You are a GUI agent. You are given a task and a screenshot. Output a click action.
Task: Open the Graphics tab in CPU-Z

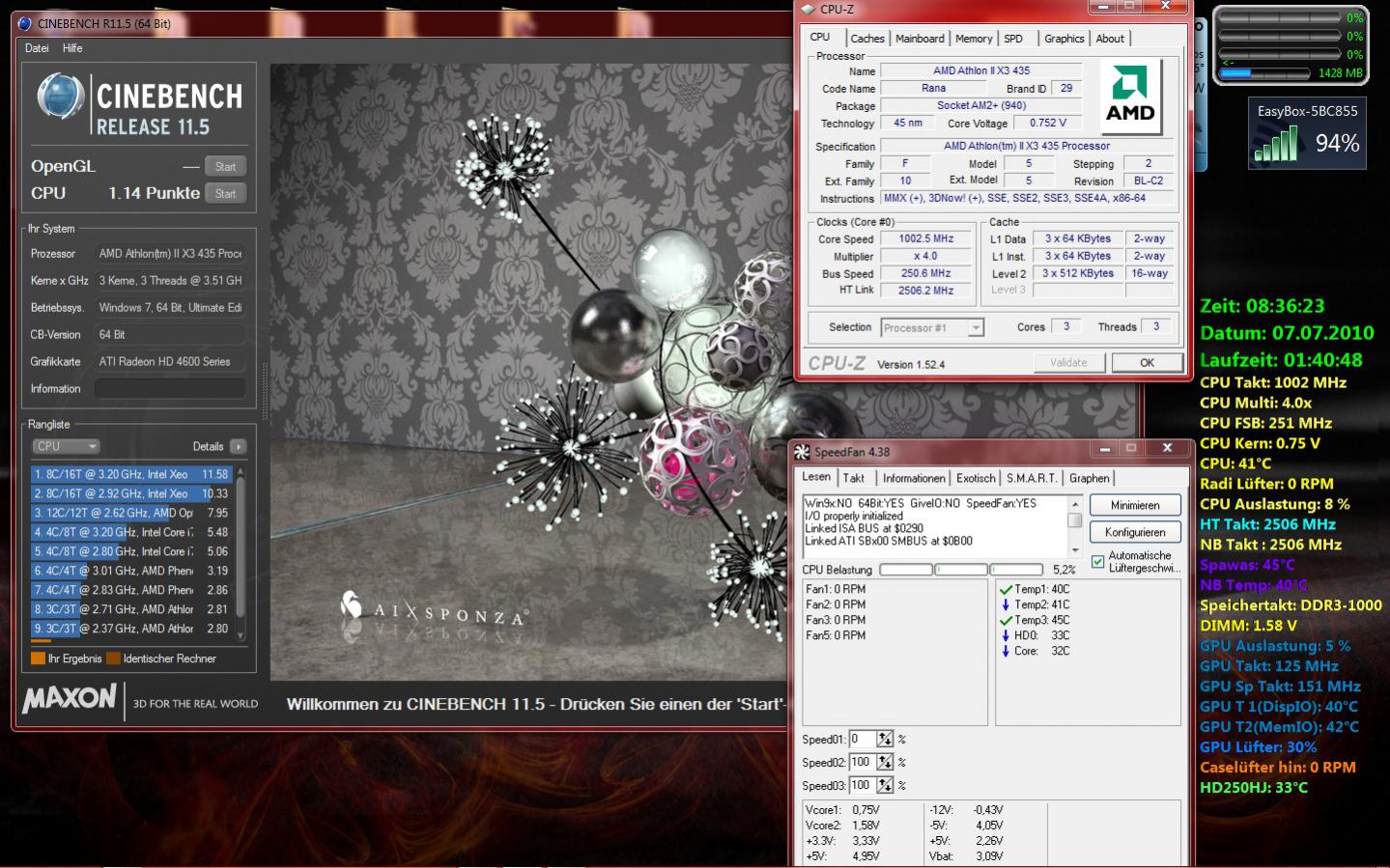pyautogui.click(x=1064, y=39)
